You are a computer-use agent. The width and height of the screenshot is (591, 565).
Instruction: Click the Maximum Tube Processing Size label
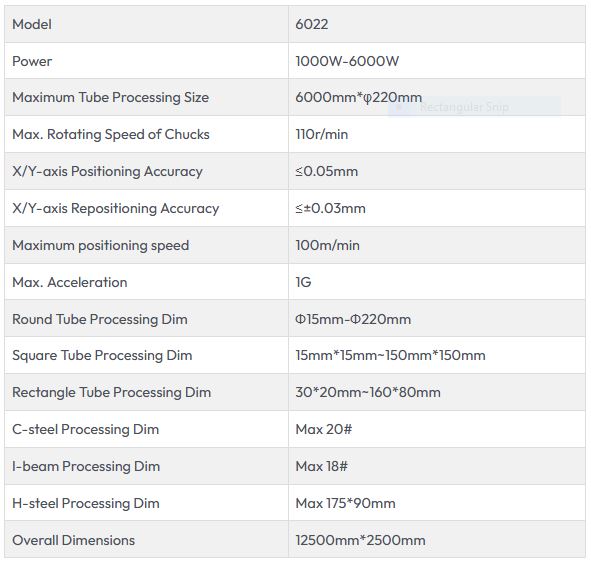(110, 98)
